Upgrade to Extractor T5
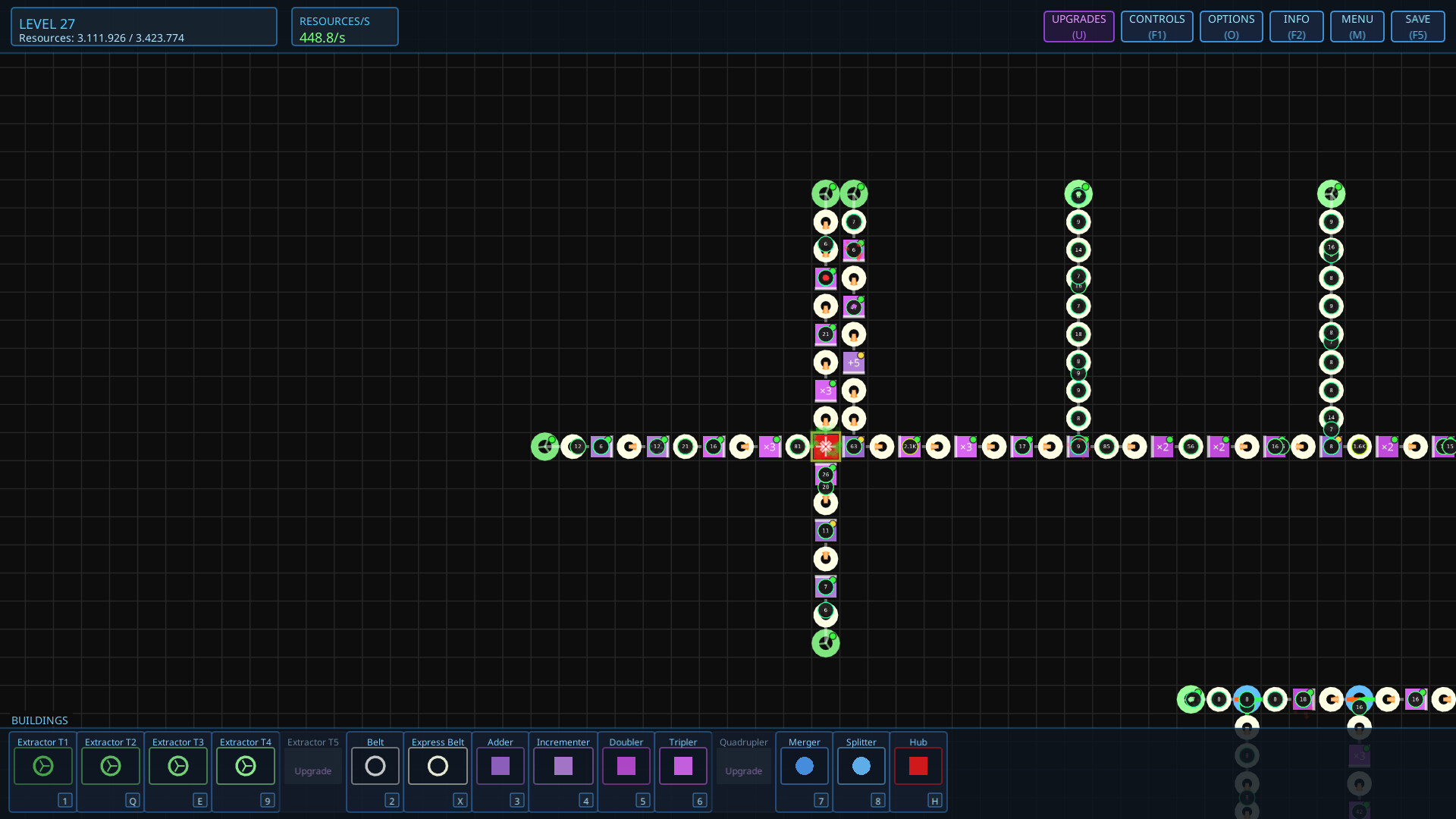1456x819 pixels. [312, 770]
